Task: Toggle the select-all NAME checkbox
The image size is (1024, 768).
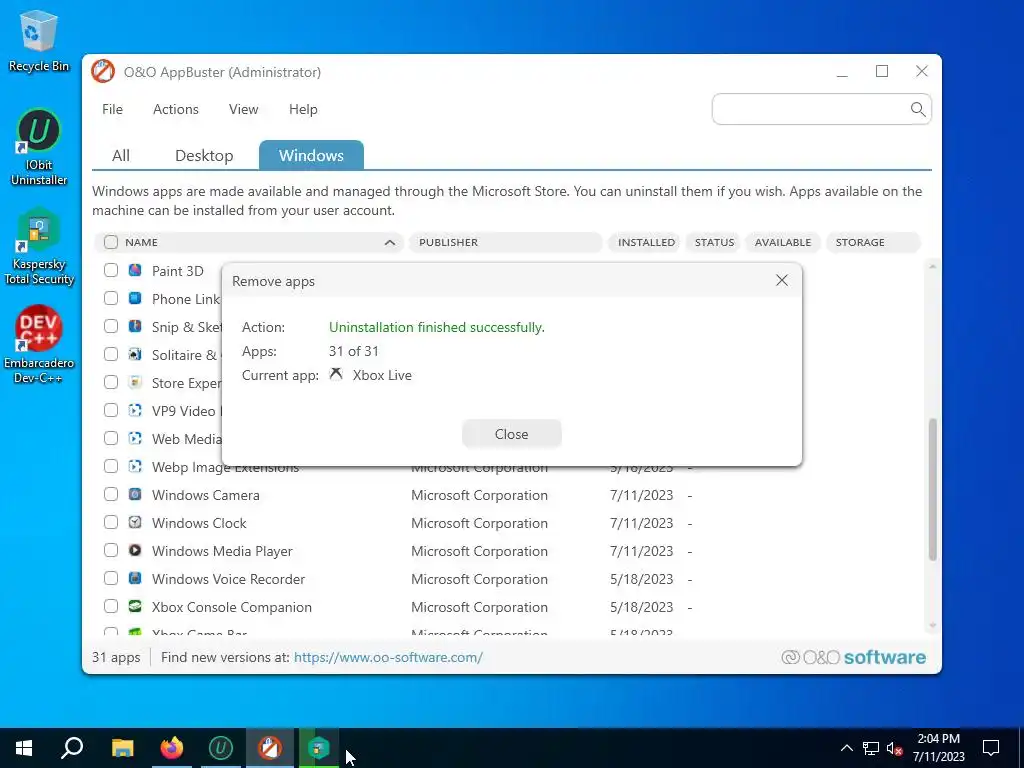Action: pyautogui.click(x=111, y=242)
